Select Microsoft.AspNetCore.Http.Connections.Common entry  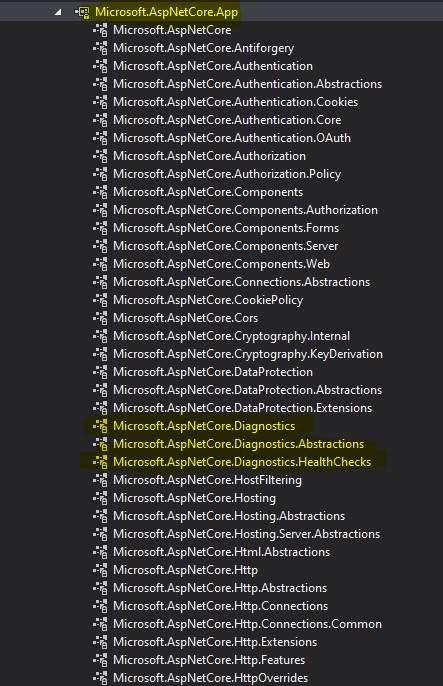tap(247, 624)
